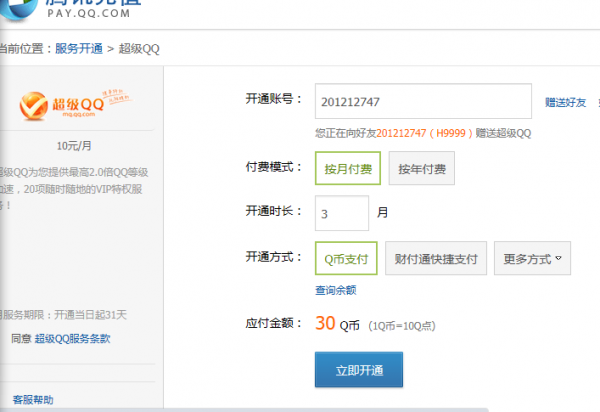The width and height of the screenshot is (600, 412).
Task: Open the 客服帮助 link
Action: tap(33, 400)
